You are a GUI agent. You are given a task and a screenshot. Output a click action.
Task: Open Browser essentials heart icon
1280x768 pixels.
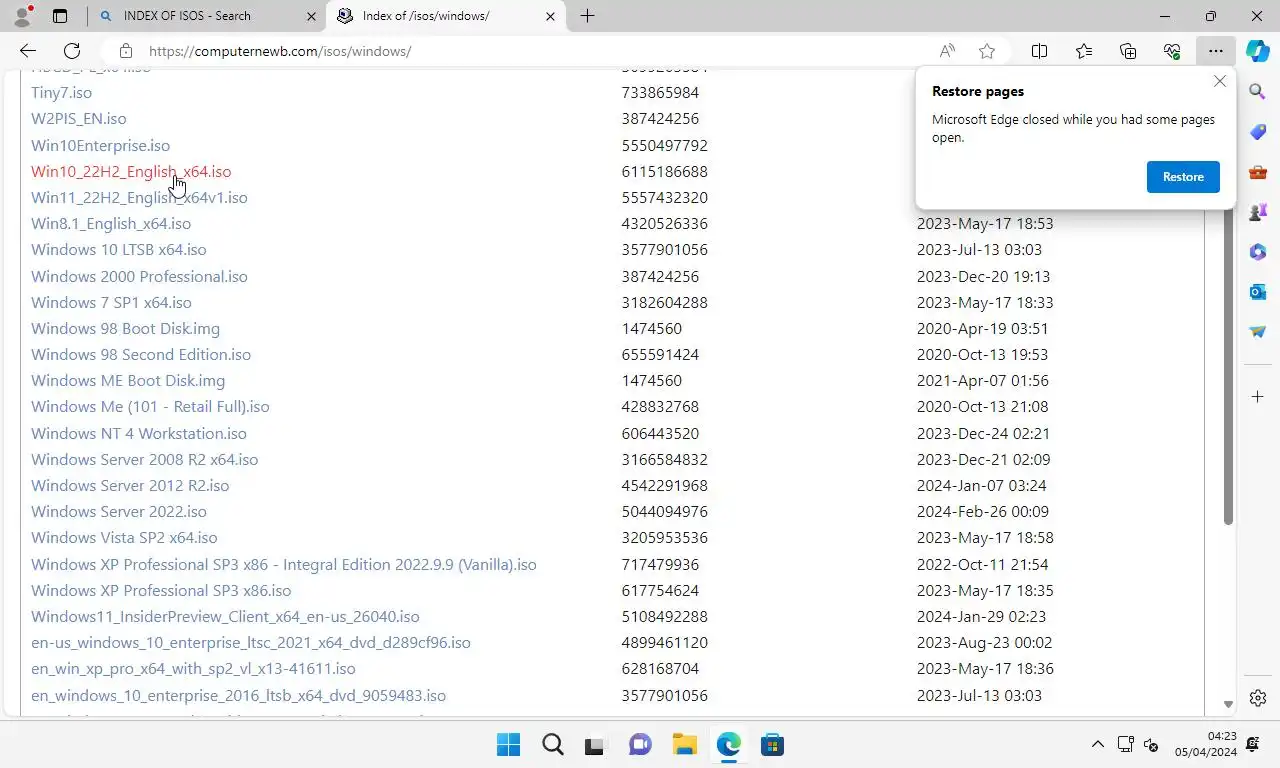coord(1172,51)
